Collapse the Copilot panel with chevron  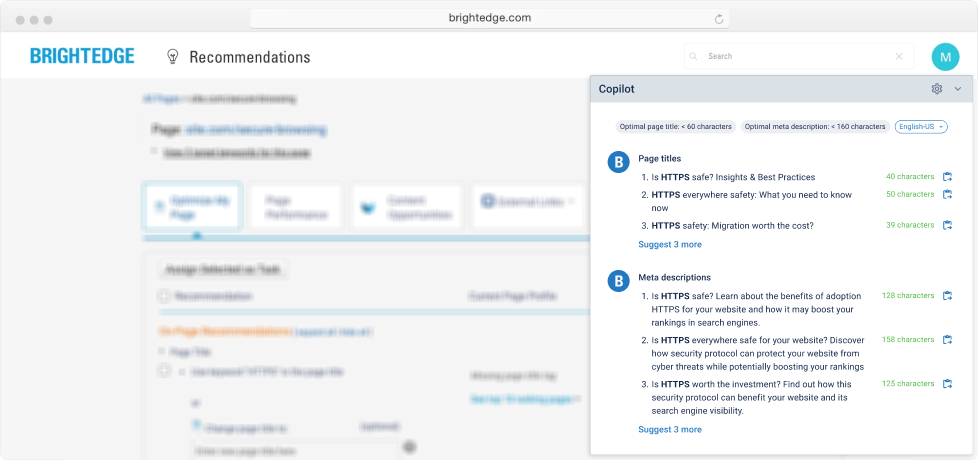(958, 89)
